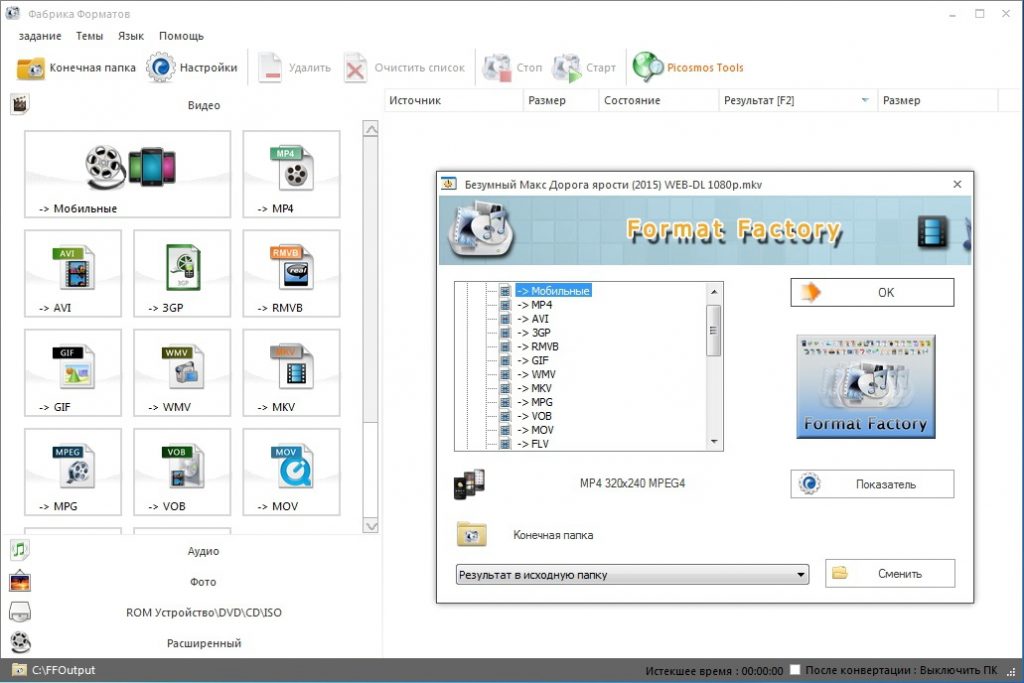Click the folder icon beside Конечная папка label

coord(471,534)
